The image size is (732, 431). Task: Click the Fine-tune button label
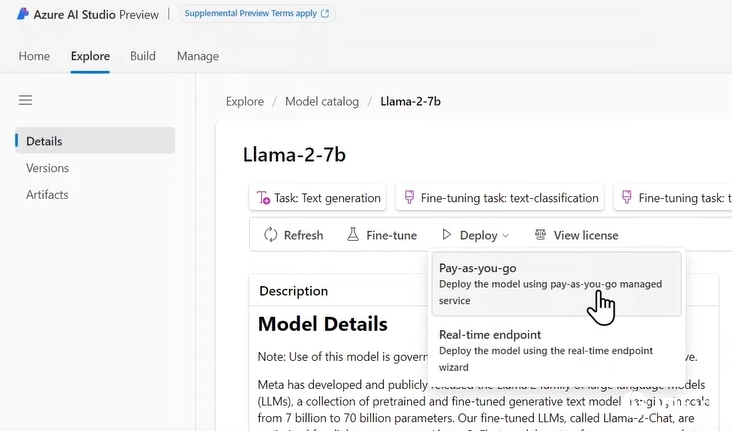[391, 235]
